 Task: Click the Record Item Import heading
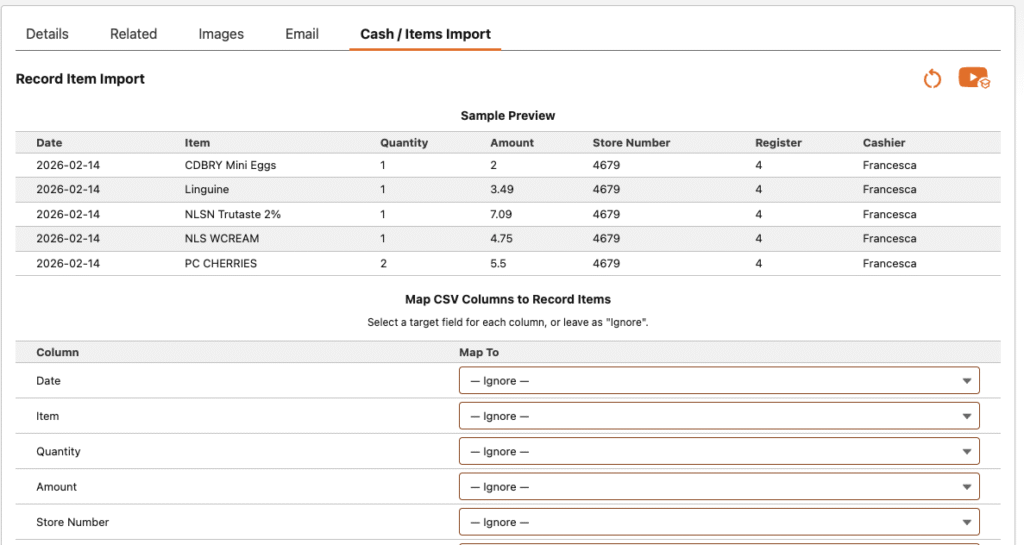tap(80, 79)
